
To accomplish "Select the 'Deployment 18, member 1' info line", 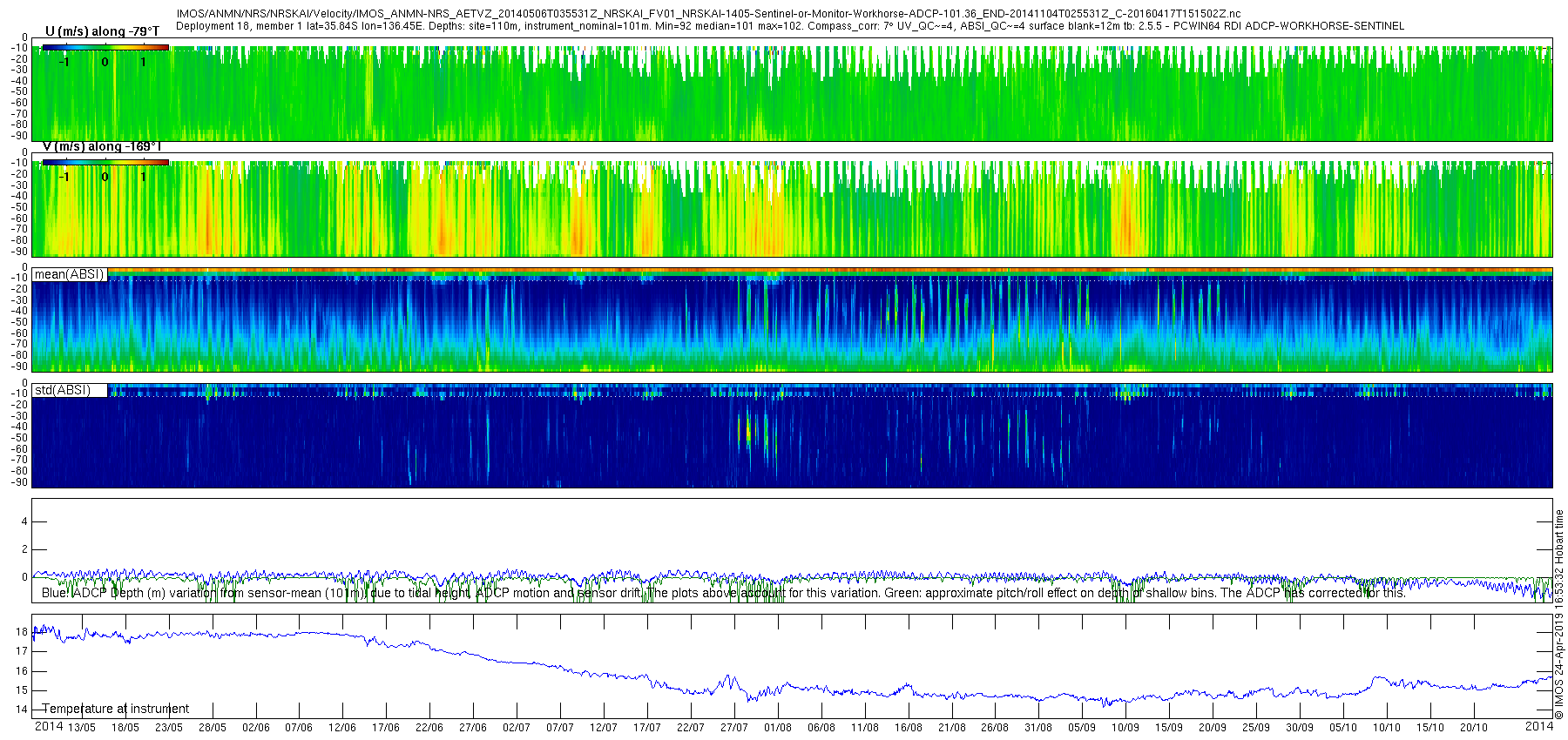I will click(x=790, y=26).
